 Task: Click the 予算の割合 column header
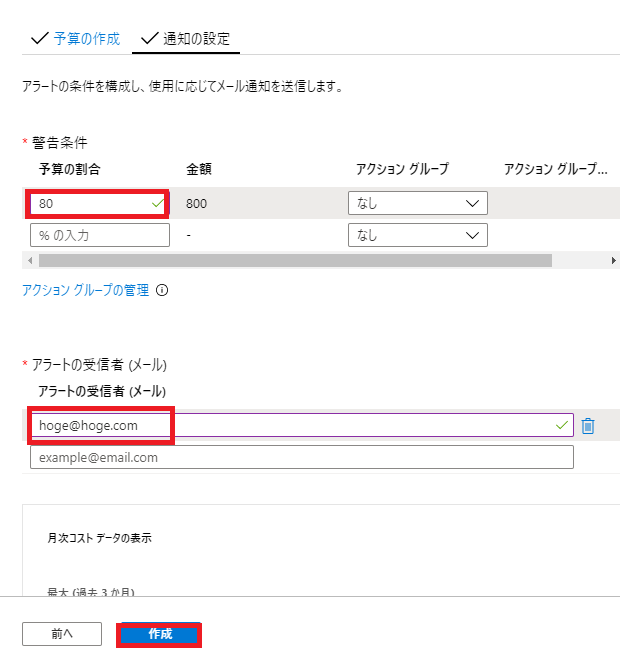coord(70,169)
